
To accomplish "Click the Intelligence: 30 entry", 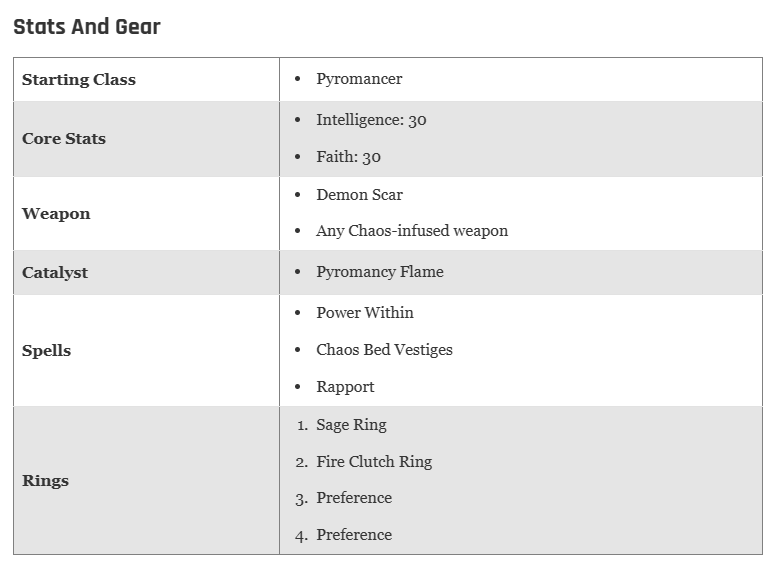I will point(371,120).
